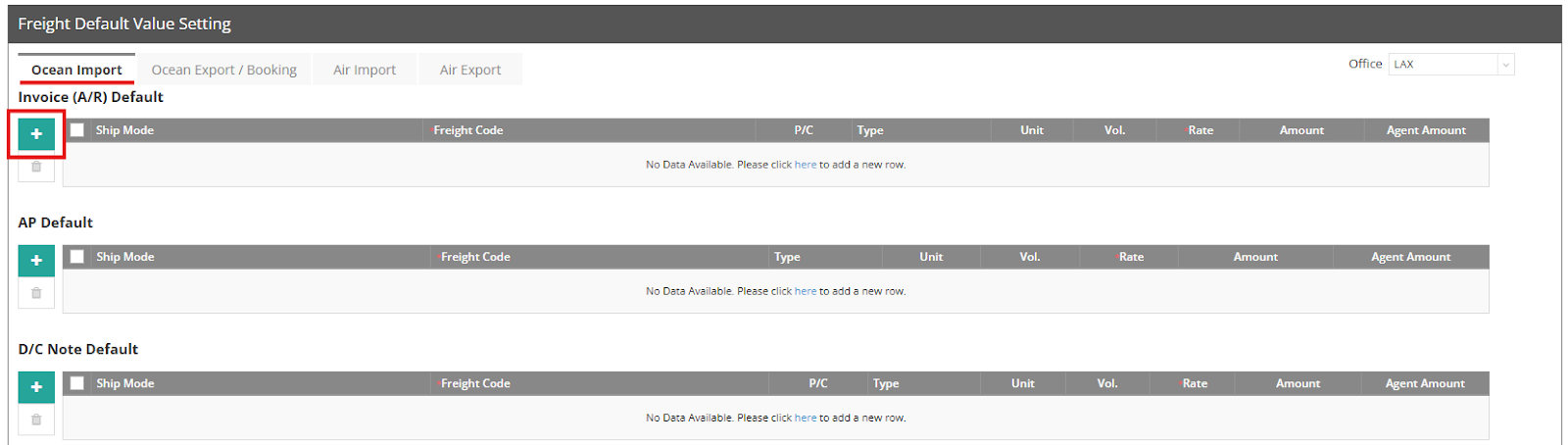Tick the select-all checkbox in D/C Note table
The image size is (1568, 445).
77,382
